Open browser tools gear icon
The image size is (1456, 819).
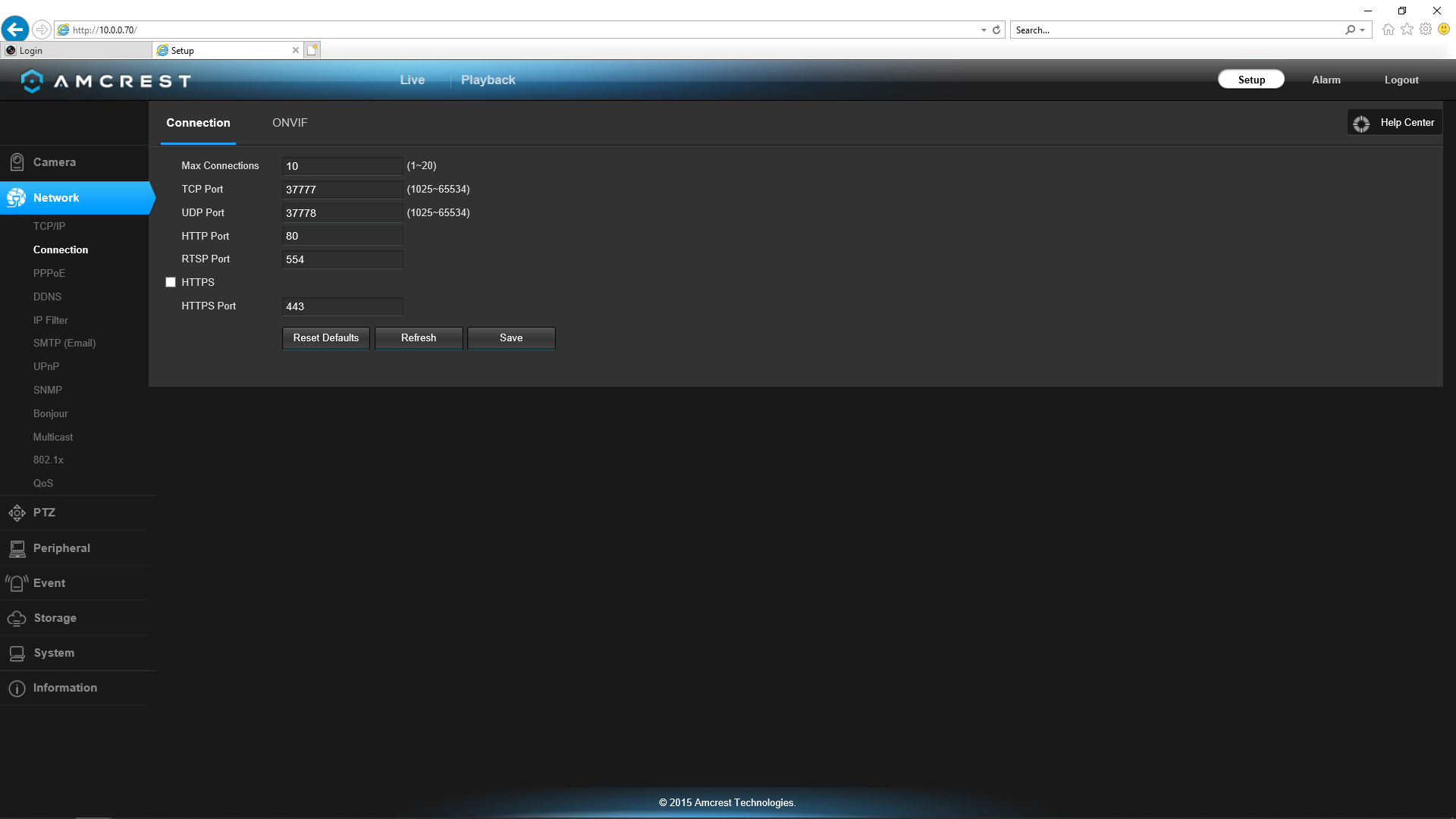[1426, 30]
